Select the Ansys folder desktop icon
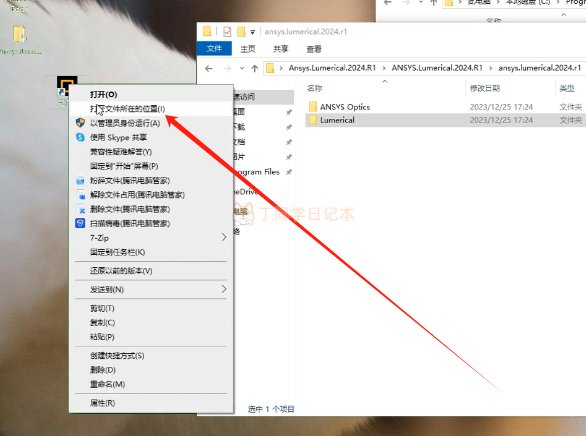 (20, 39)
